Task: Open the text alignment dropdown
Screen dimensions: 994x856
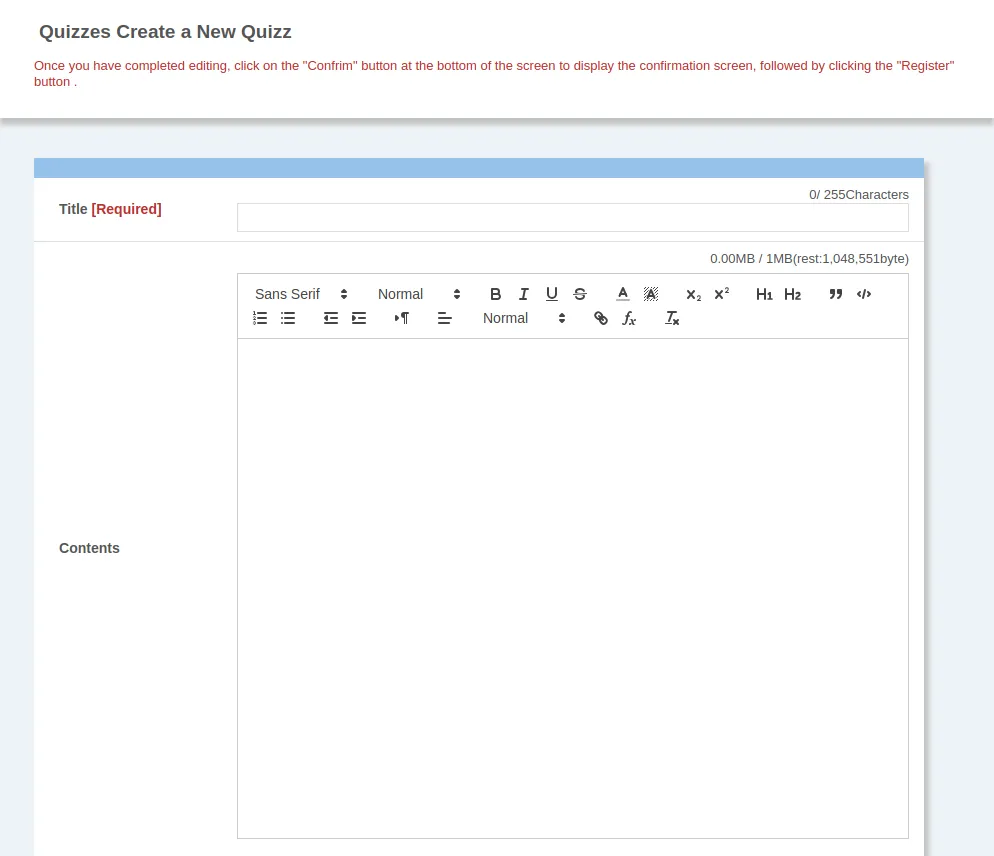Action: coord(445,318)
